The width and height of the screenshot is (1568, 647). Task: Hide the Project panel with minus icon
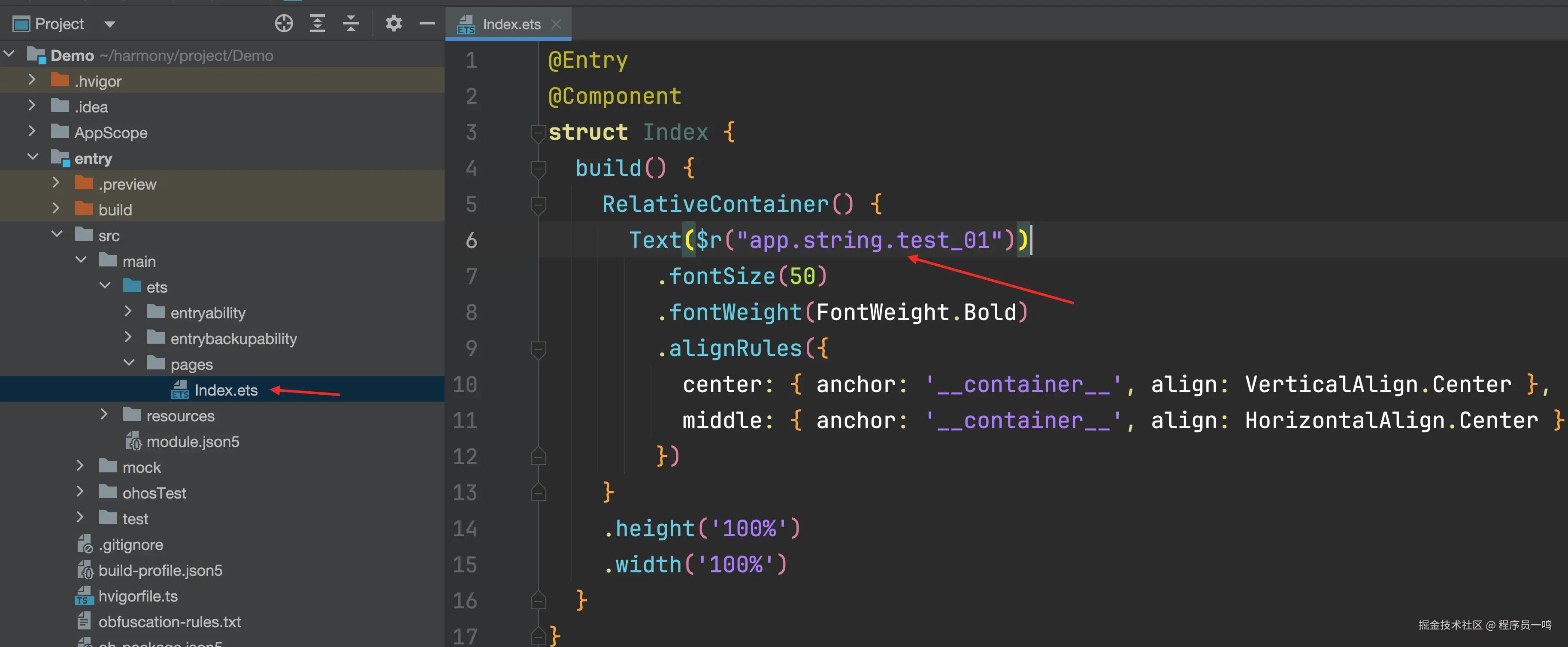427,24
